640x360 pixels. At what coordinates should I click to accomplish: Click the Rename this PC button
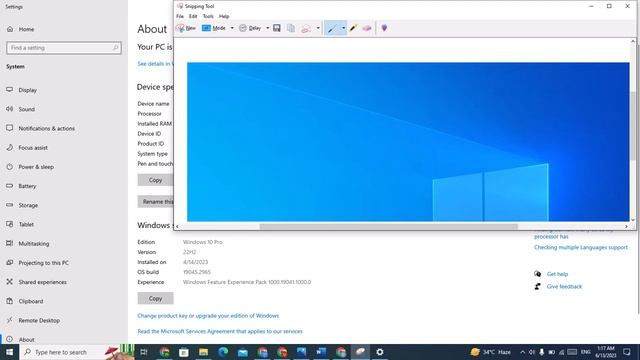coord(156,201)
